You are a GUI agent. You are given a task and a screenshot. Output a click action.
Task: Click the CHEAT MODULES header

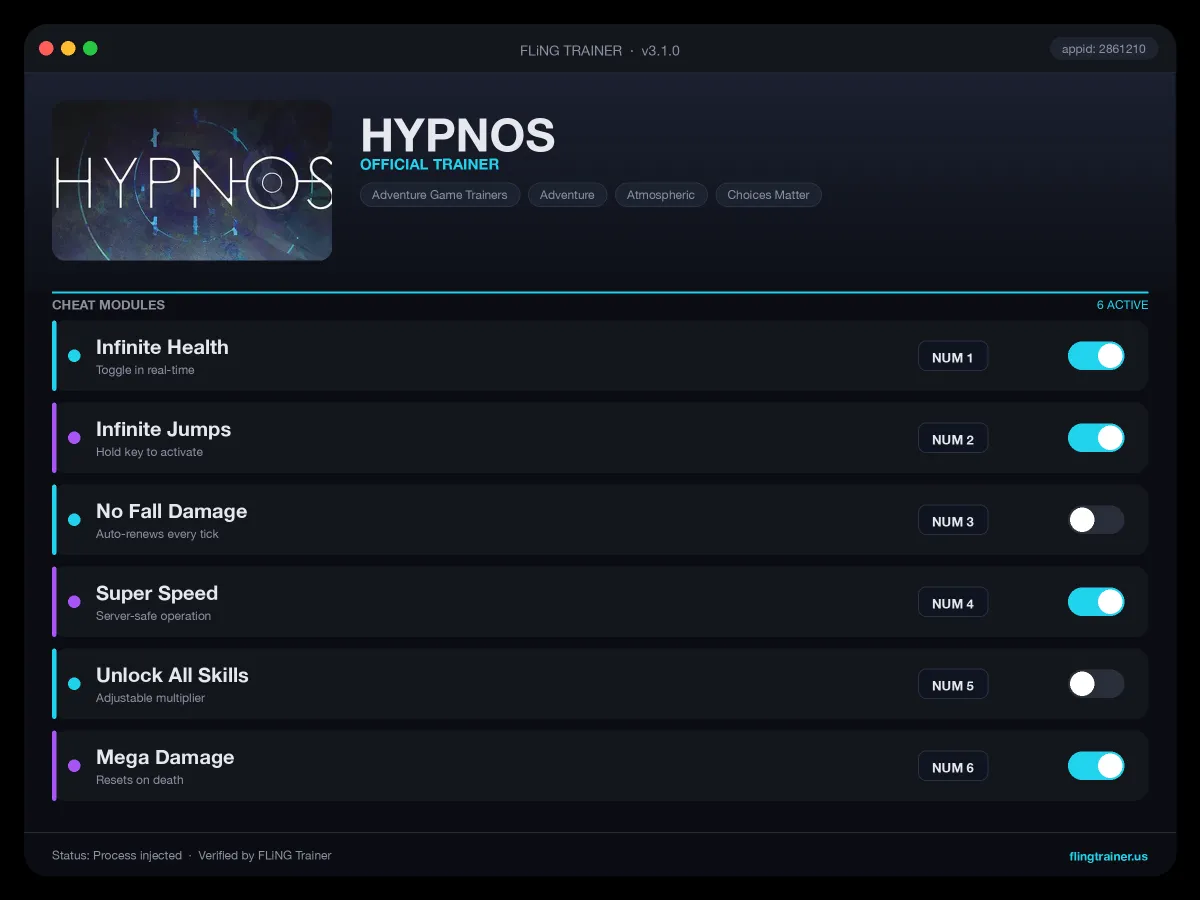pyautogui.click(x=108, y=305)
